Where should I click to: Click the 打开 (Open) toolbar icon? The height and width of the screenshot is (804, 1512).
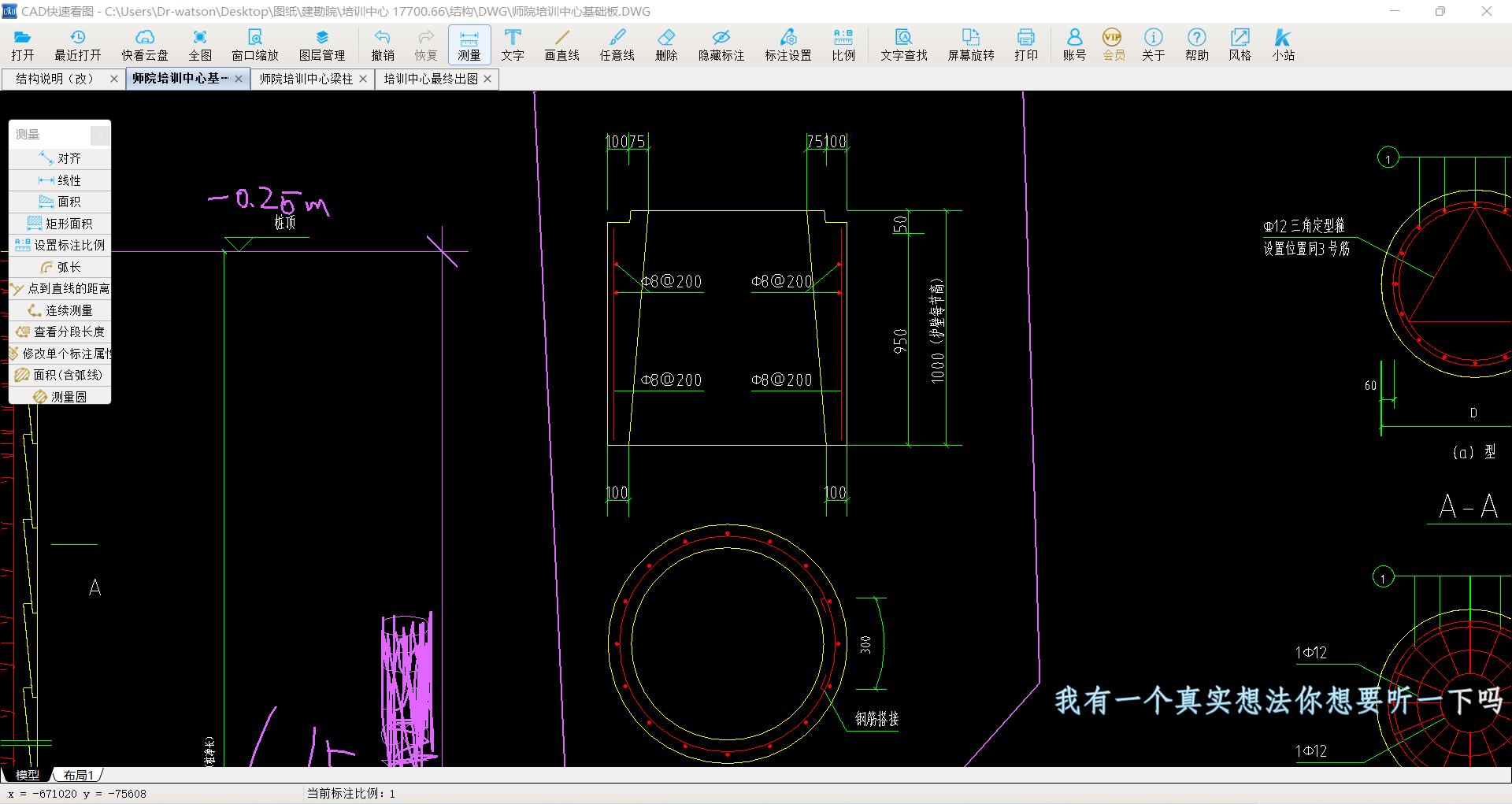coord(23,45)
